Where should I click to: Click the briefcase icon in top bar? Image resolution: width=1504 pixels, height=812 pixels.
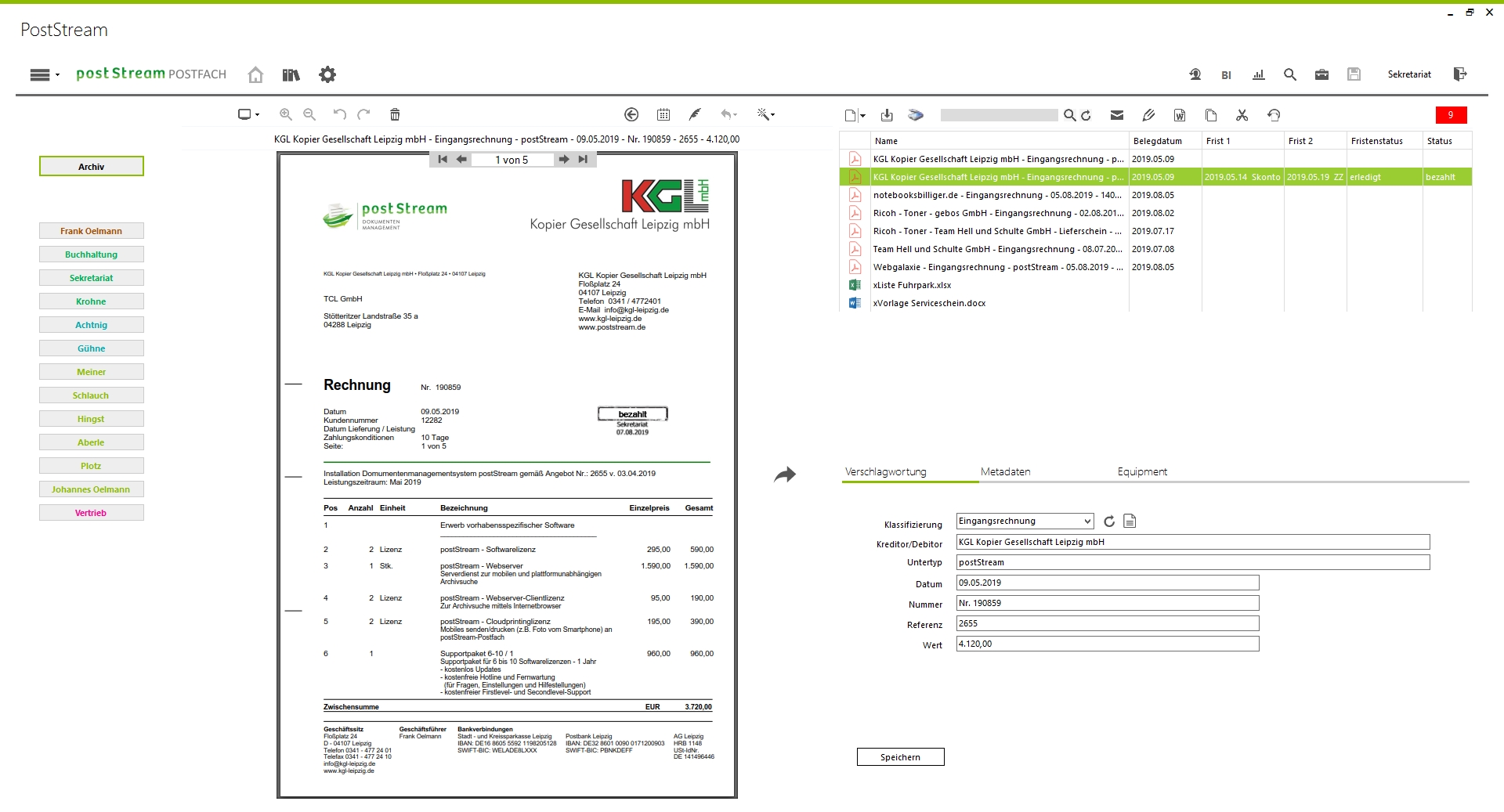[1321, 74]
